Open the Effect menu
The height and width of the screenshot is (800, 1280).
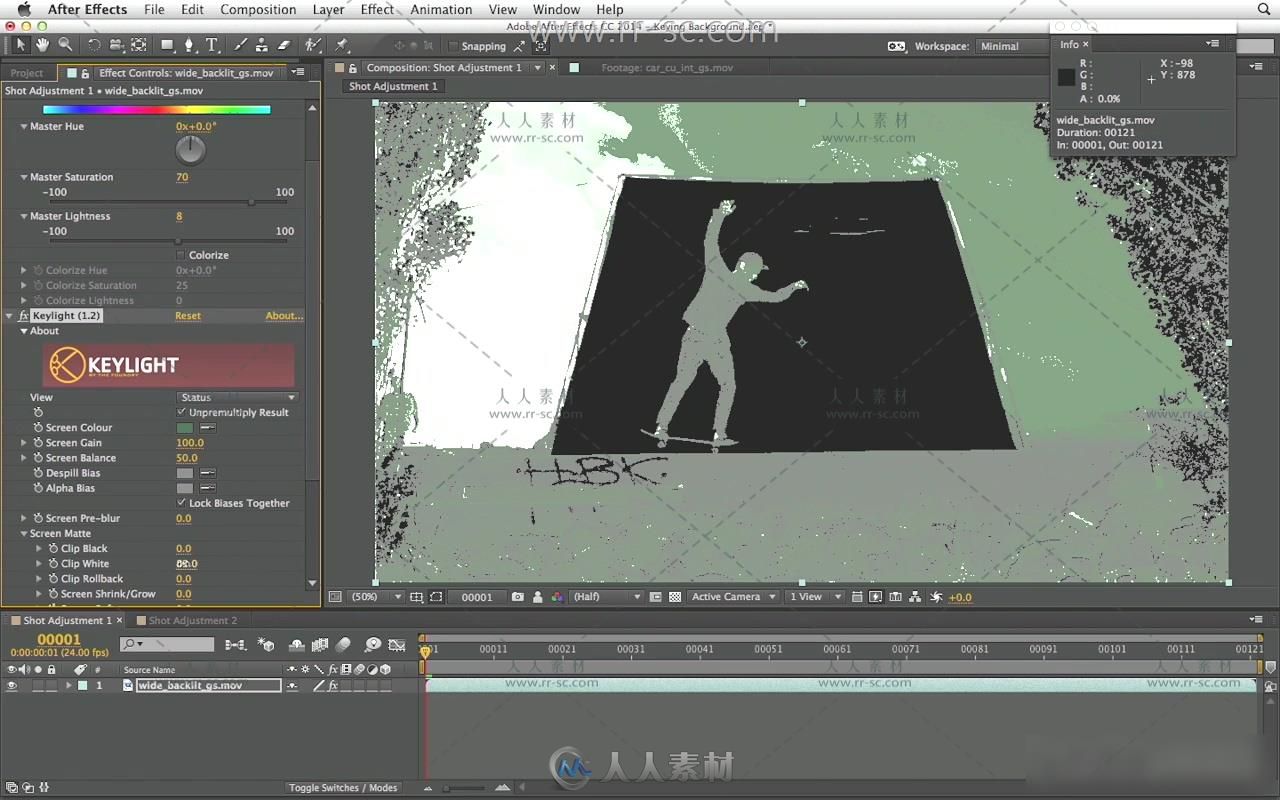coord(377,10)
